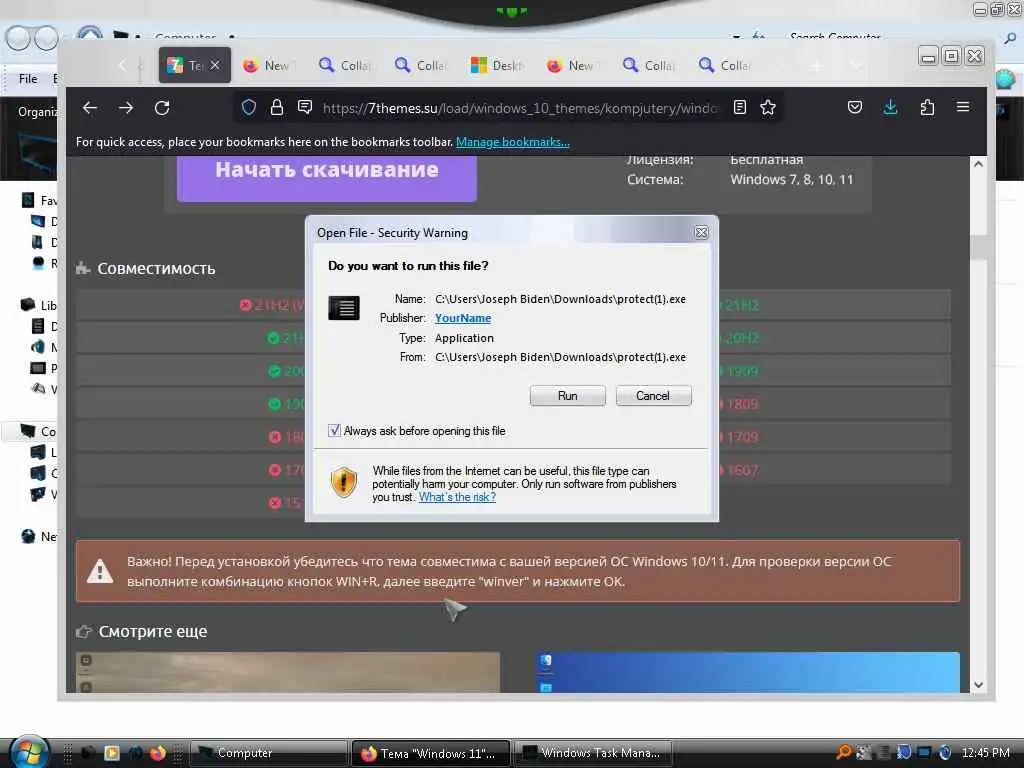
Task: Switch to second New tab
Action: coord(572,65)
